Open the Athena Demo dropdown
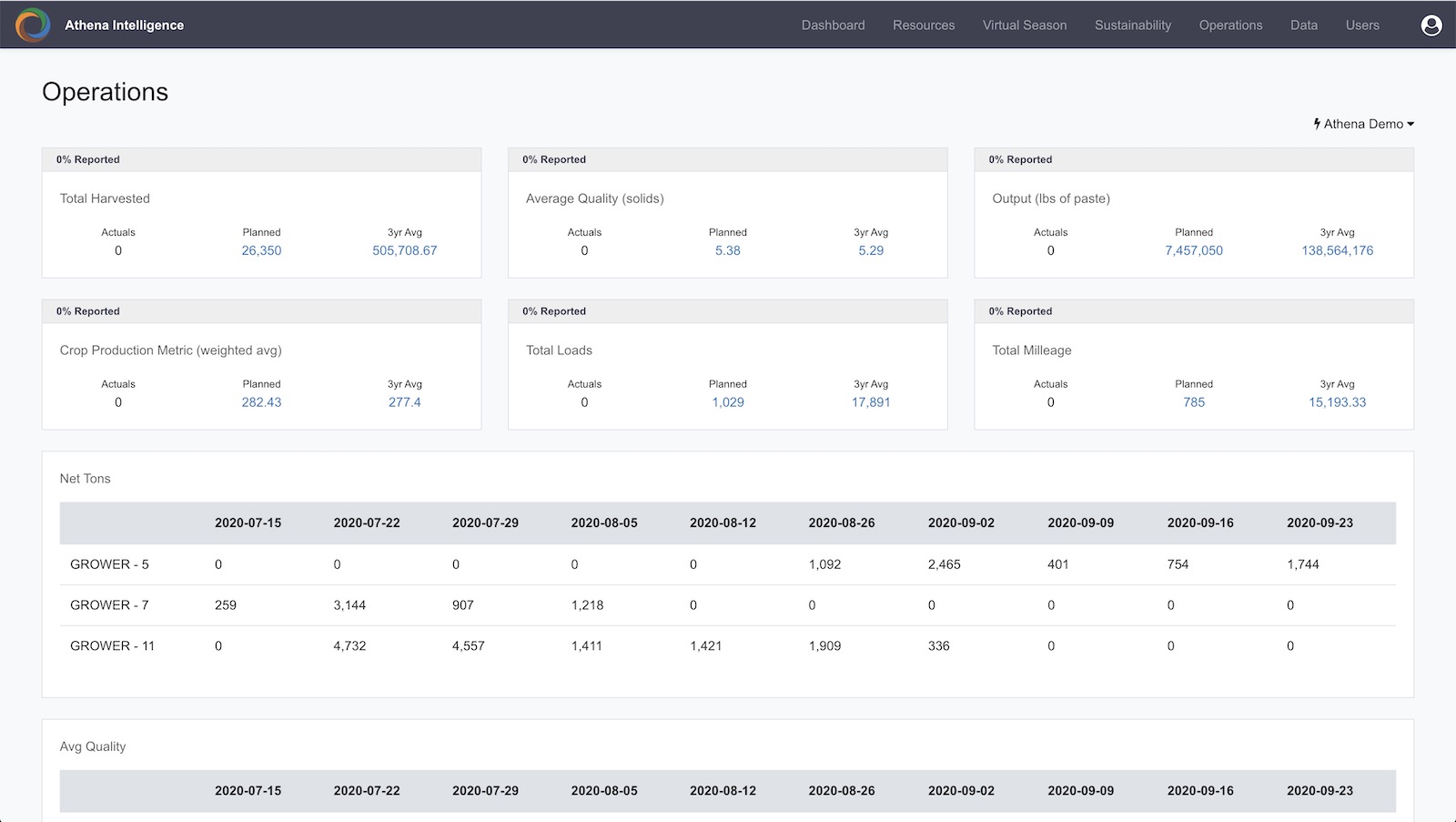Image resolution: width=1456 pixels, height=822 pixels. (x=1363, y=124)
